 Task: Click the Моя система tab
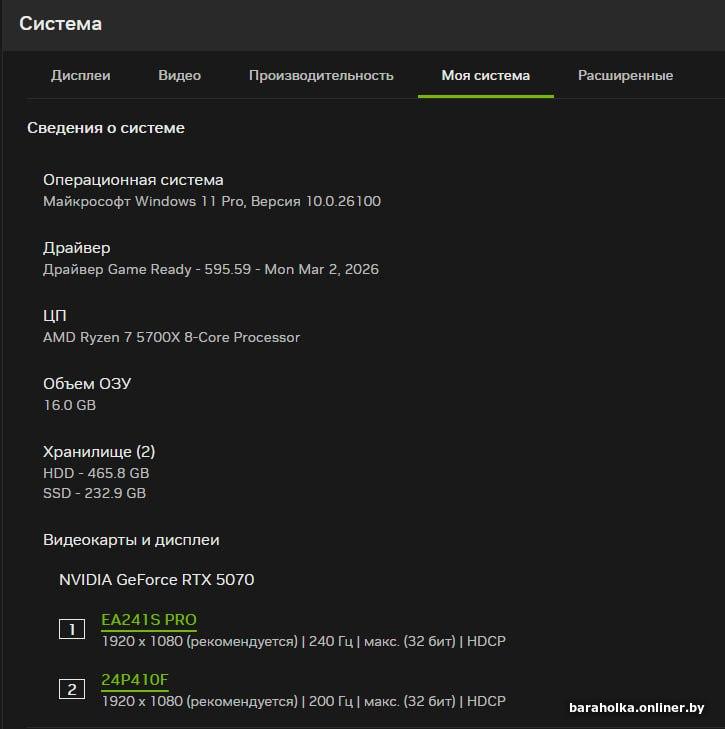(486, 75)
